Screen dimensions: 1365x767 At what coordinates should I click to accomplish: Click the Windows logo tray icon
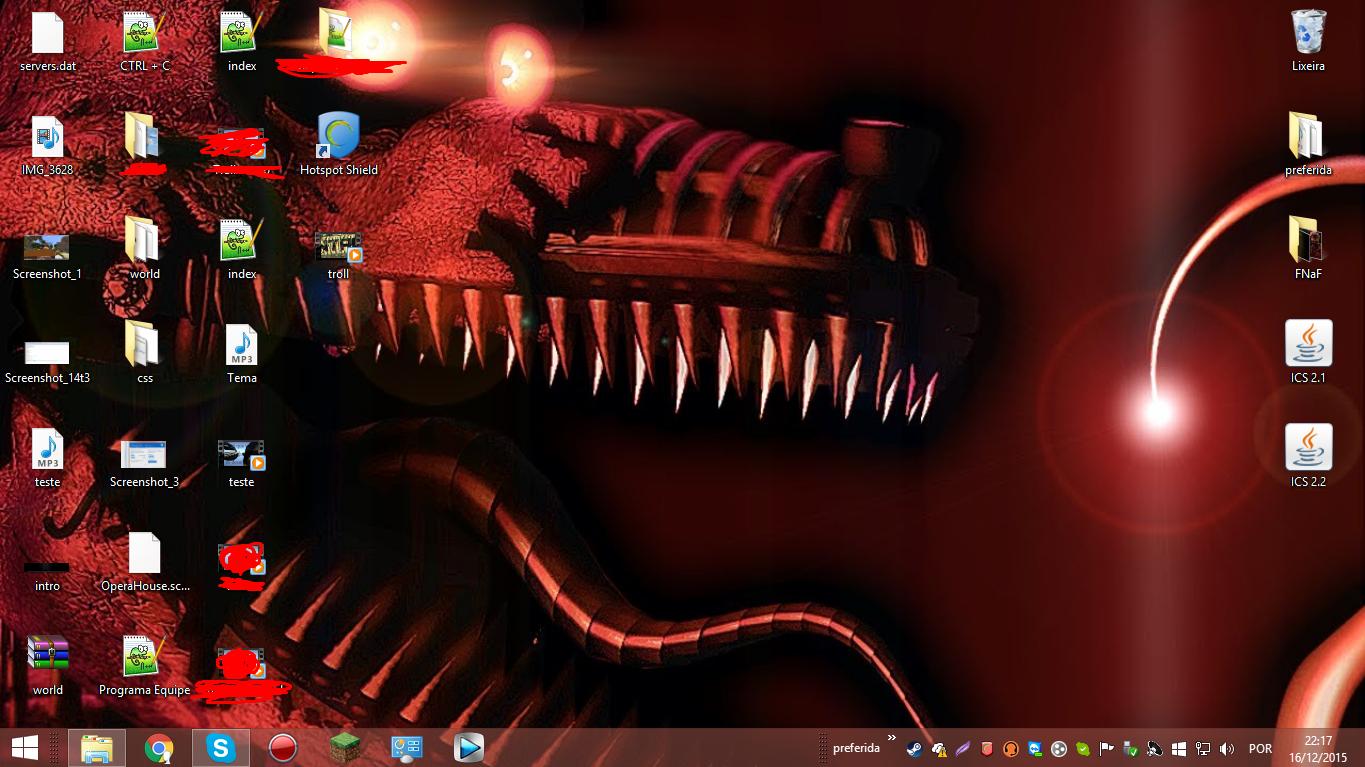[x=1178, y=748]
